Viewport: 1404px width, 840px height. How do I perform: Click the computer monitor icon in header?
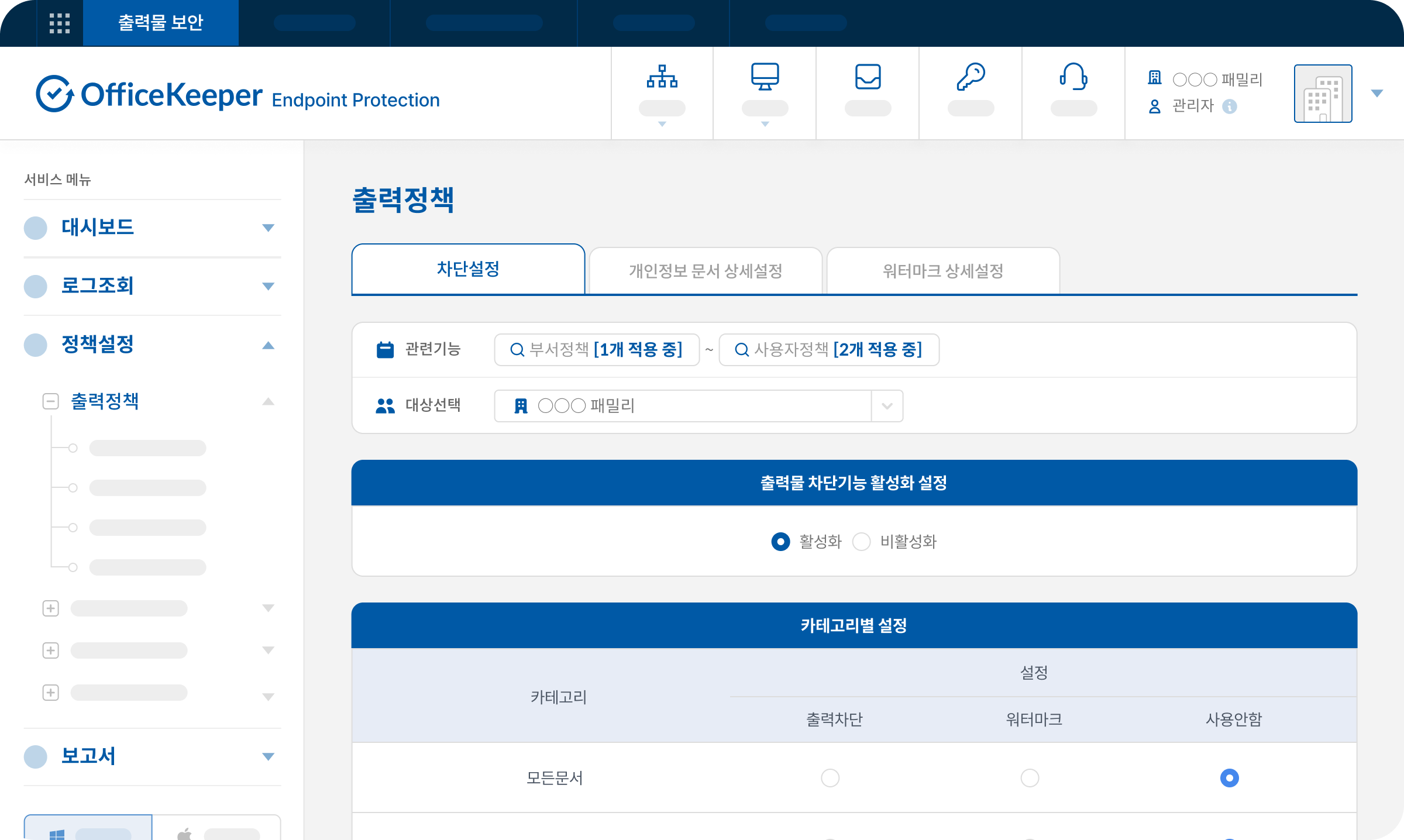(x=765, y=77)
